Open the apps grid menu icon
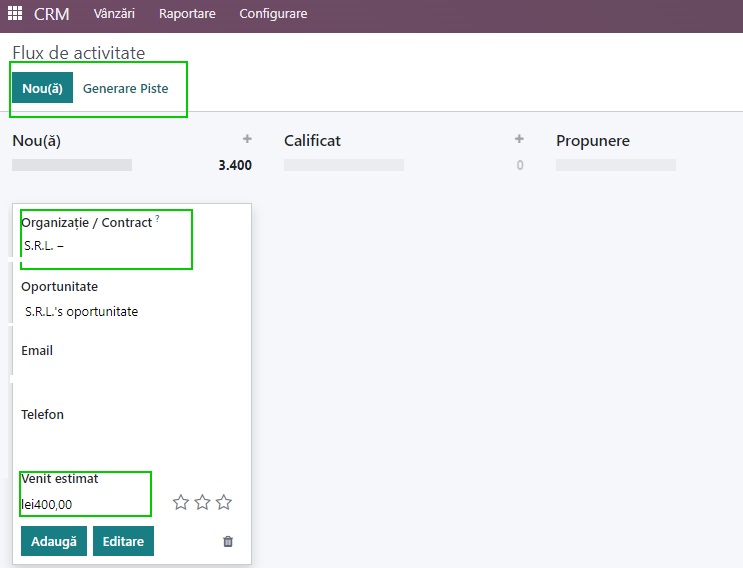This screenshot has width=743, height=568. (15, 13)
